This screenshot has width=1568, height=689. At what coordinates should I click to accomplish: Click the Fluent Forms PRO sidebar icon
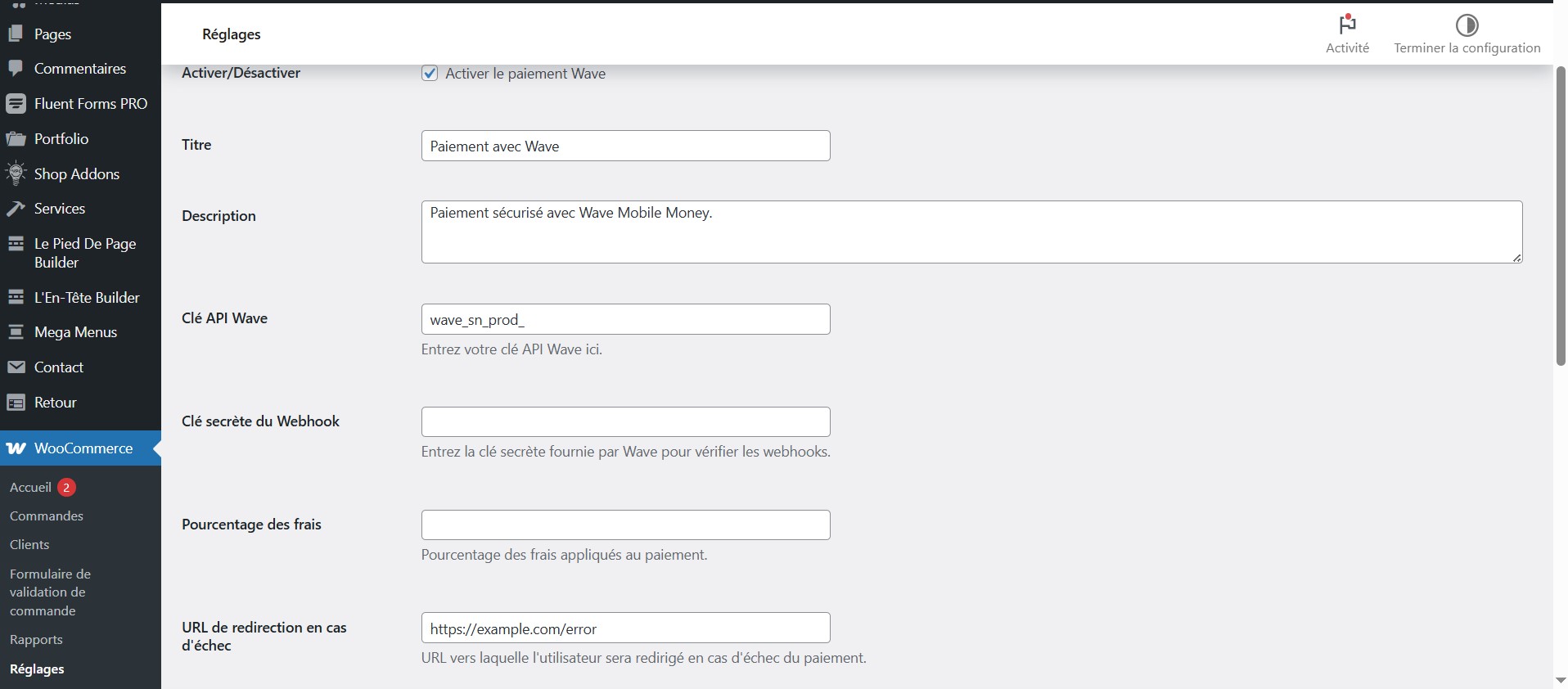(x=16, y=104)
